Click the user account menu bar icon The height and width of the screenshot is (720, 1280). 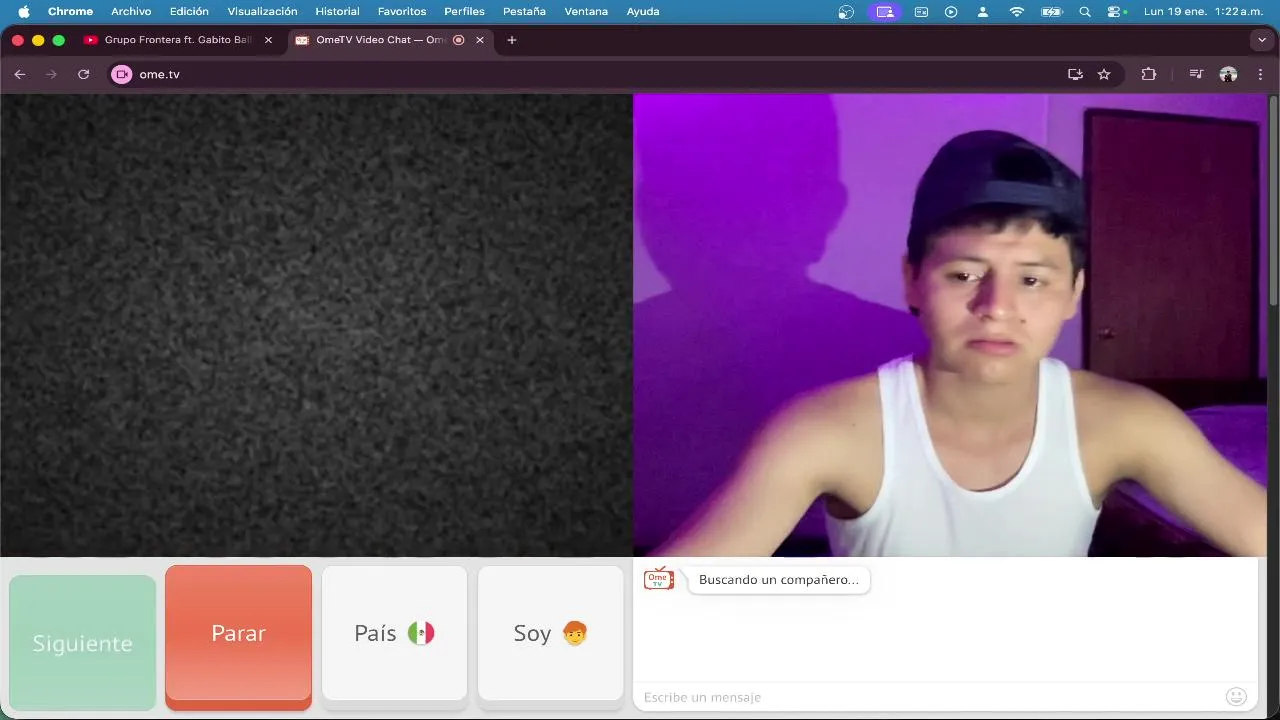(x=983, y=11)
